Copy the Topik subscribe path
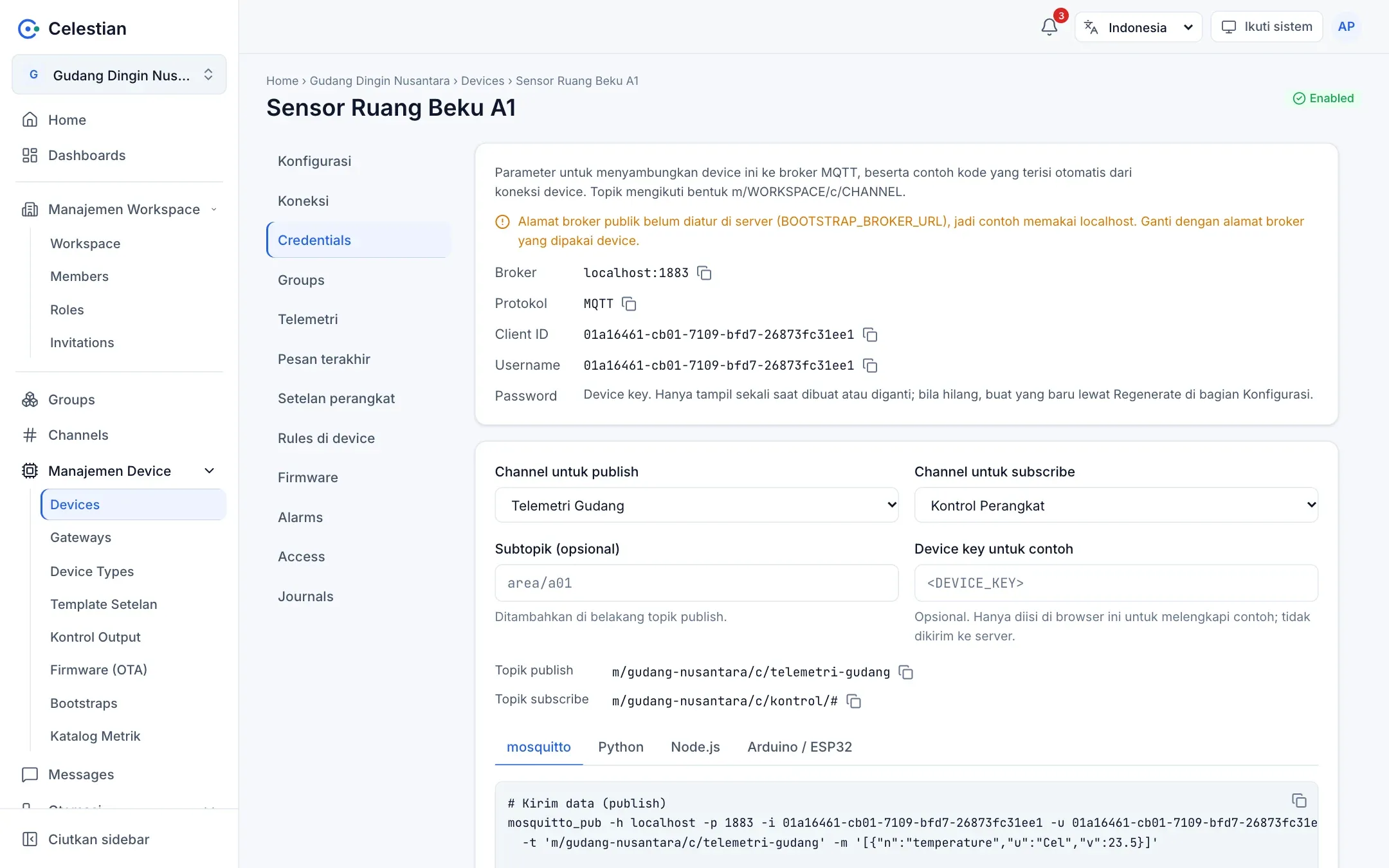Screen dimensions: 1389x868 854,701
